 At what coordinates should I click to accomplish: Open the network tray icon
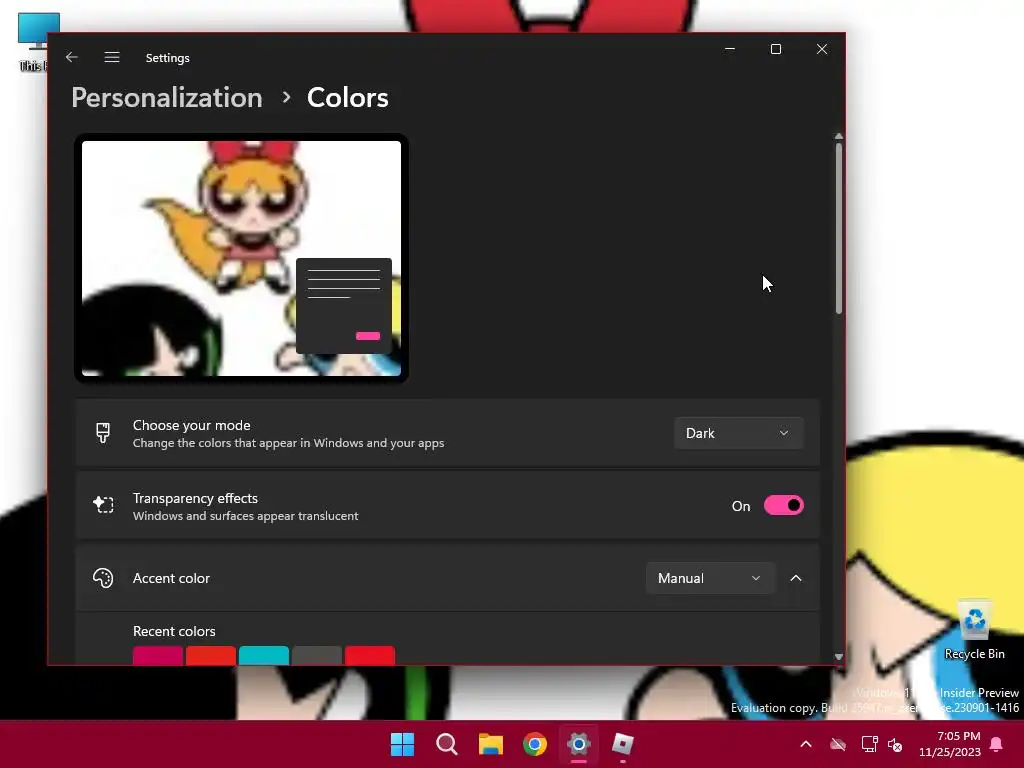tap(869, 744)
